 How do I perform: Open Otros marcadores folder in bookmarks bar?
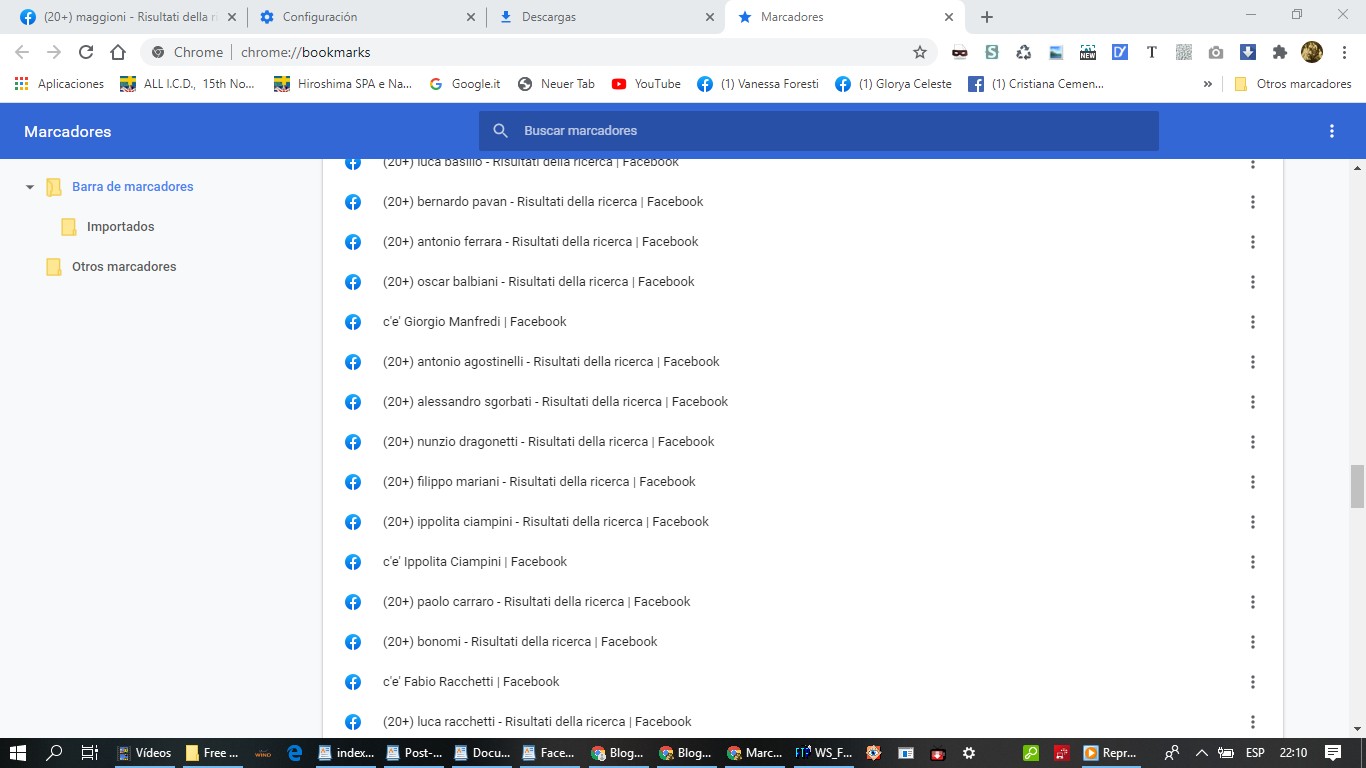pos(1293,84)
